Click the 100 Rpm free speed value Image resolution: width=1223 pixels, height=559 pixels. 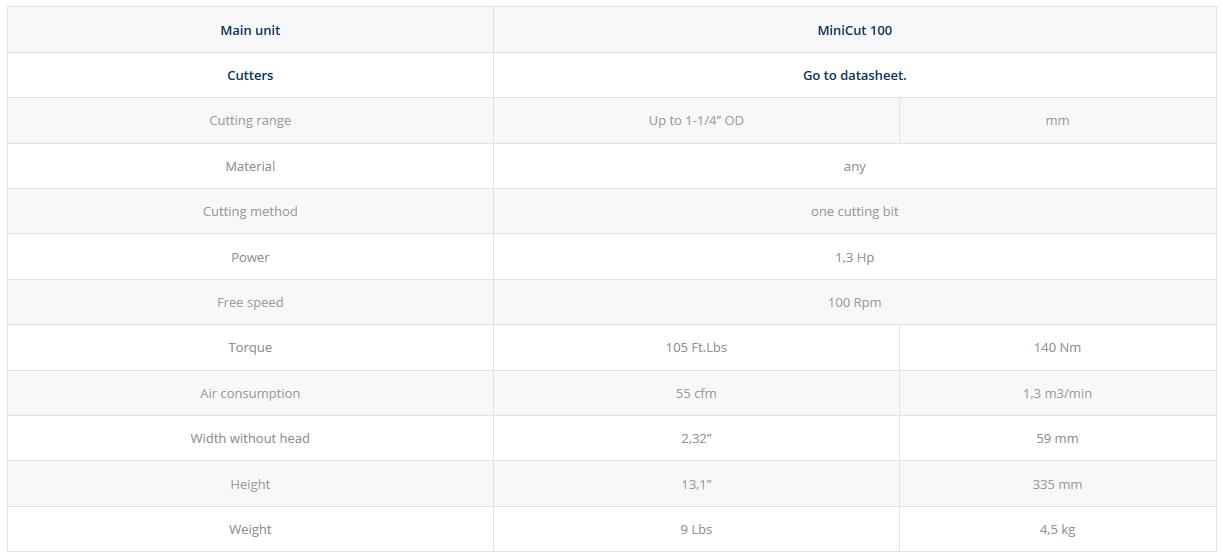coord(855,302)
